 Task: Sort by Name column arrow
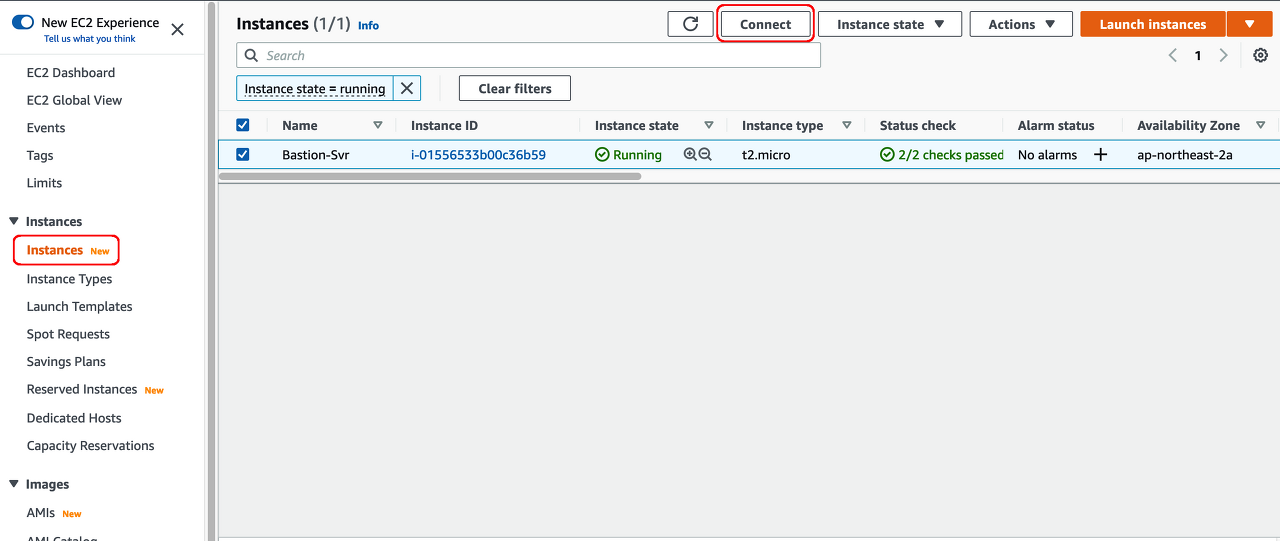coord(377,125)
